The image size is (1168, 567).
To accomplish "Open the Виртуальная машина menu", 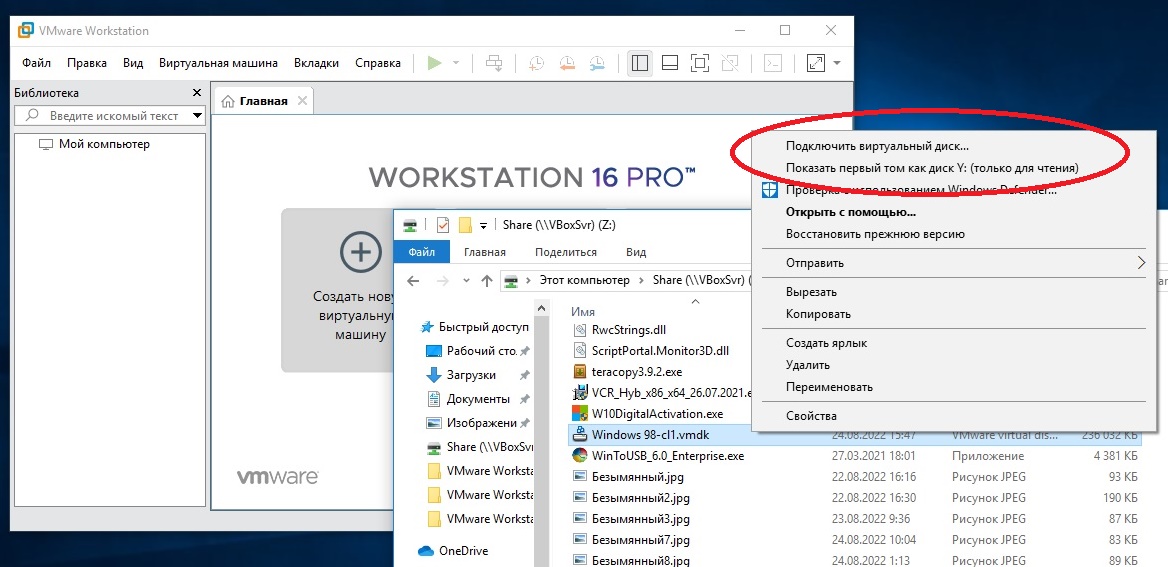I will (218, 63).
